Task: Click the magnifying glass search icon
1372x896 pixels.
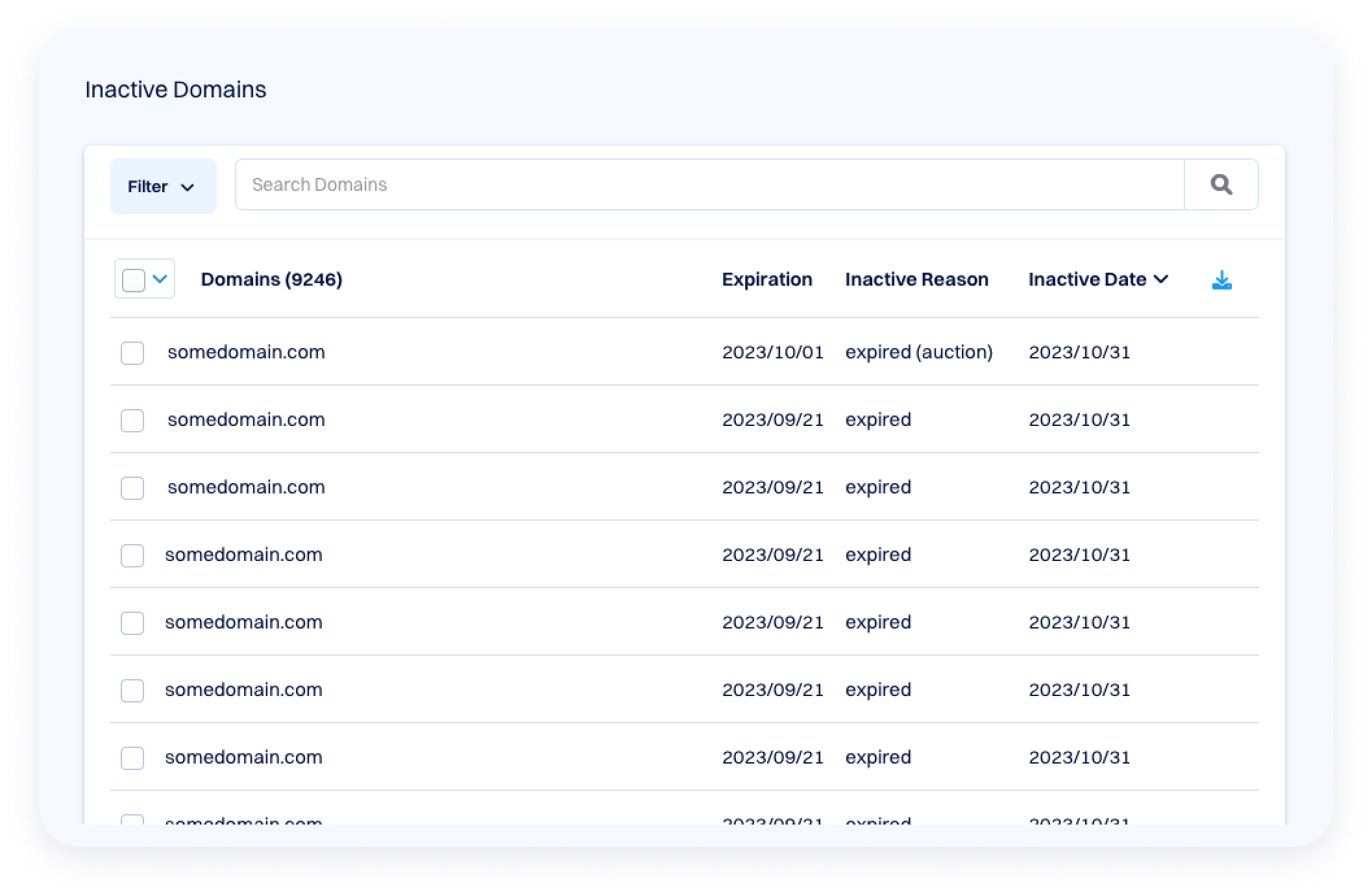Action: [1221, 185]
